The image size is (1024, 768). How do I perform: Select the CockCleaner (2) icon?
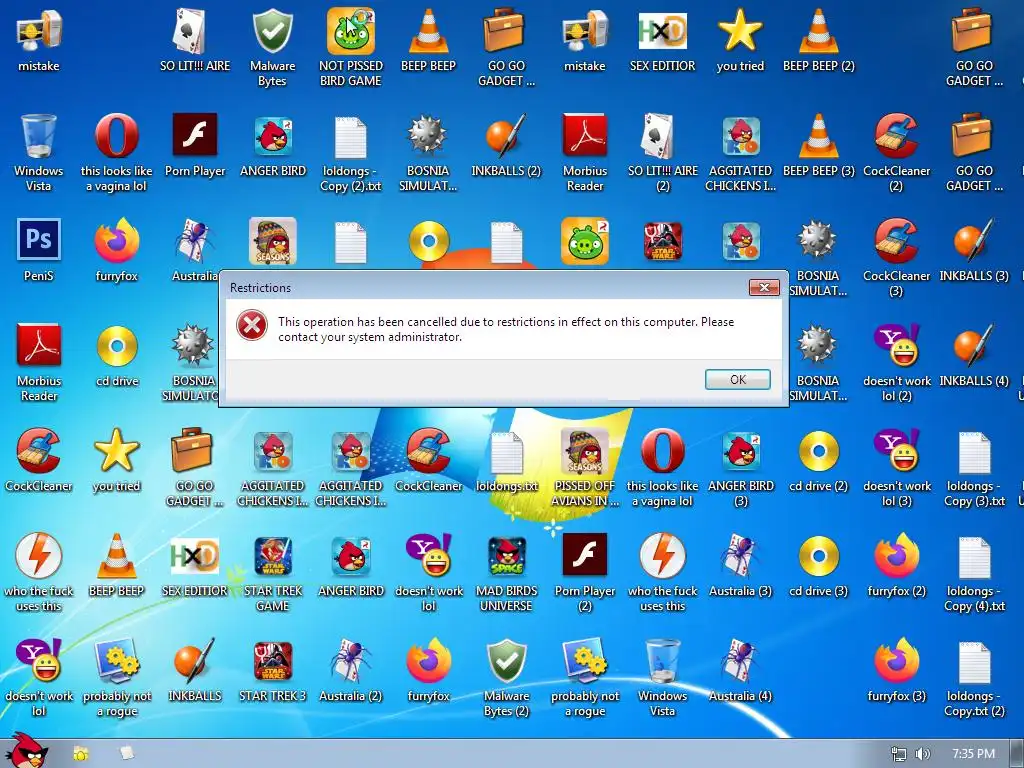[x=897, y=136]
